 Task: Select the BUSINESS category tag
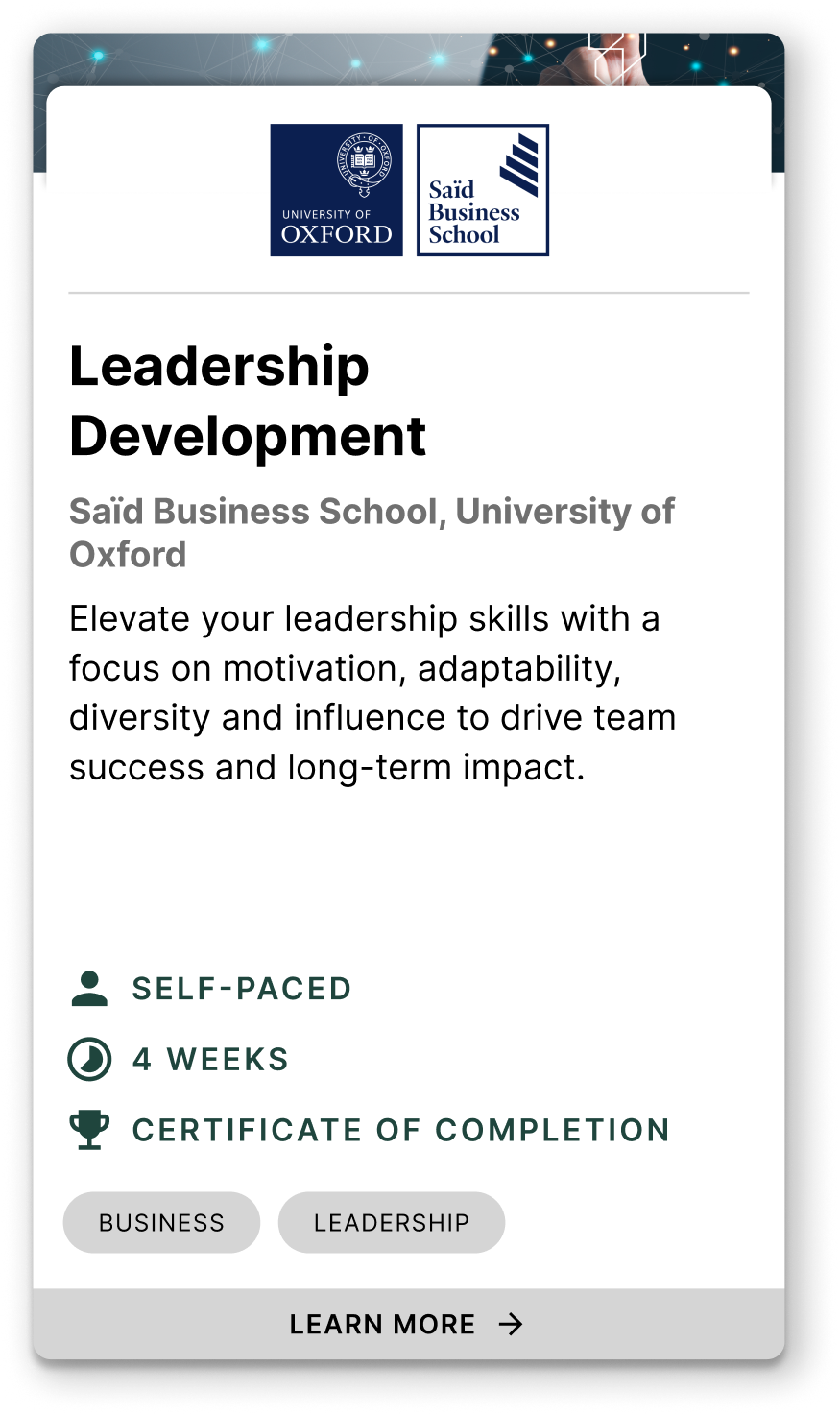[161, 1223]
